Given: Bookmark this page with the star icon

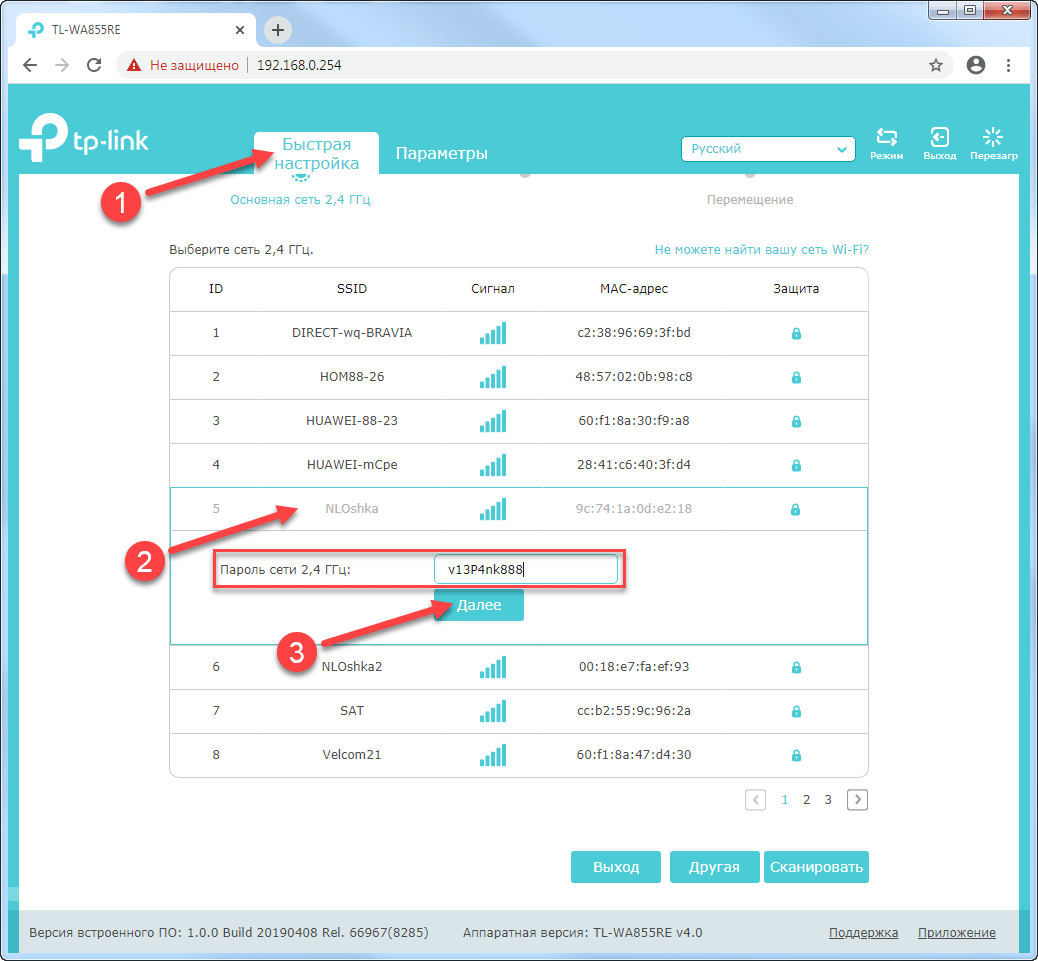Looking at the screenshot, I should click(935, 65).
